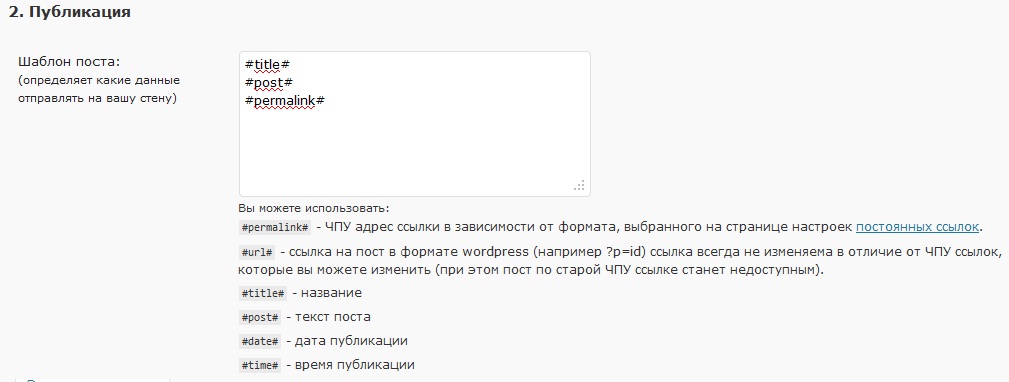The width and height of the screenshot is (1009, 382).
Task: Click the #permalink# code tag in the help list
Action: click(x=275, y=228)
